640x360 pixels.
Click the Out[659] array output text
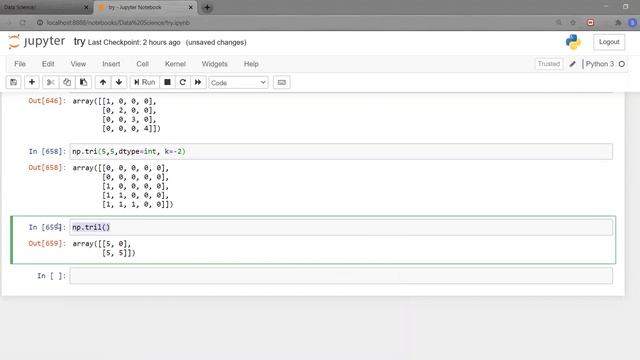pyautogui.click(x=104, y=248)
